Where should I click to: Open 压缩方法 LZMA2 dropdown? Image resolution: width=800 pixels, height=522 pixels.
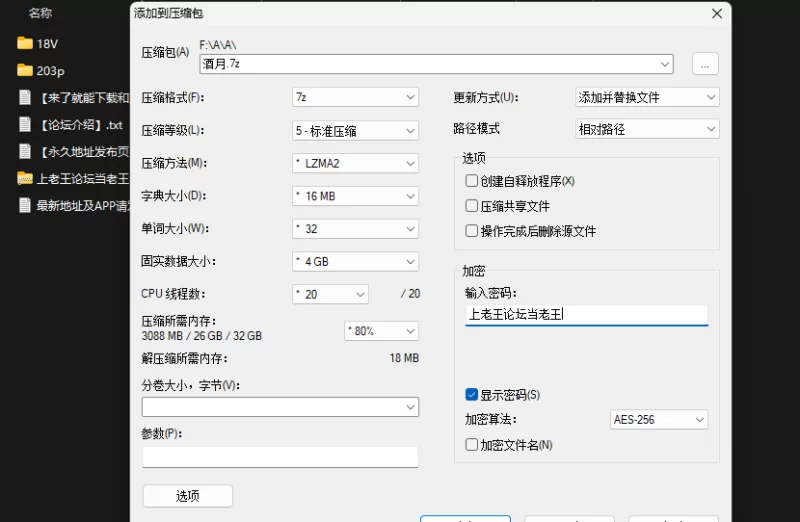point(355,163)
